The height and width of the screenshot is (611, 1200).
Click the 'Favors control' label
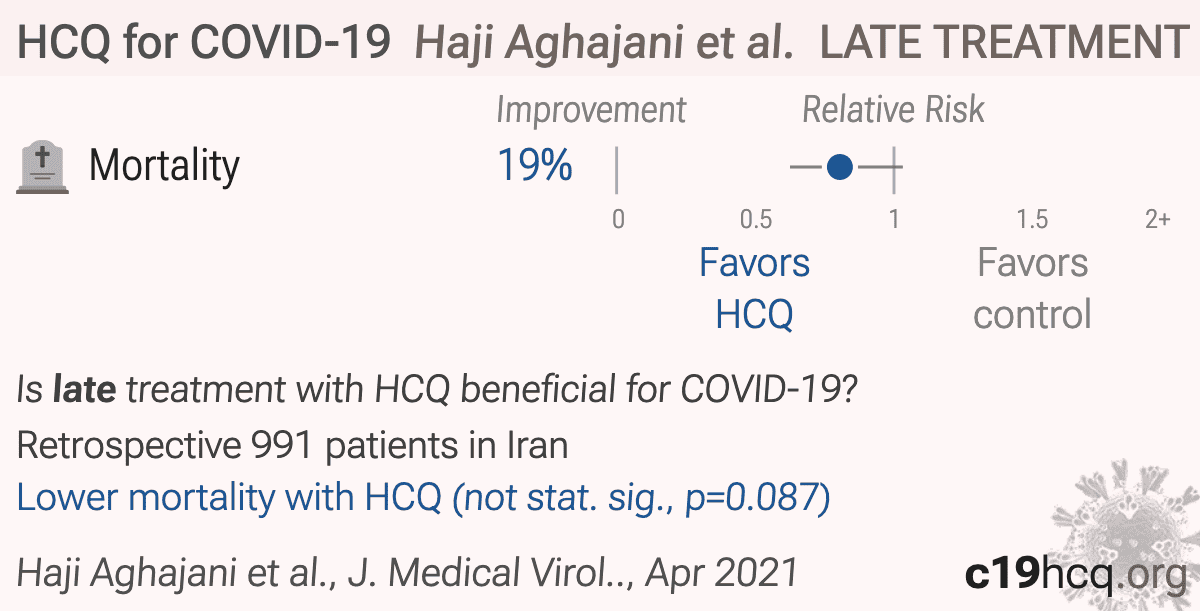tap(1032, 288)
